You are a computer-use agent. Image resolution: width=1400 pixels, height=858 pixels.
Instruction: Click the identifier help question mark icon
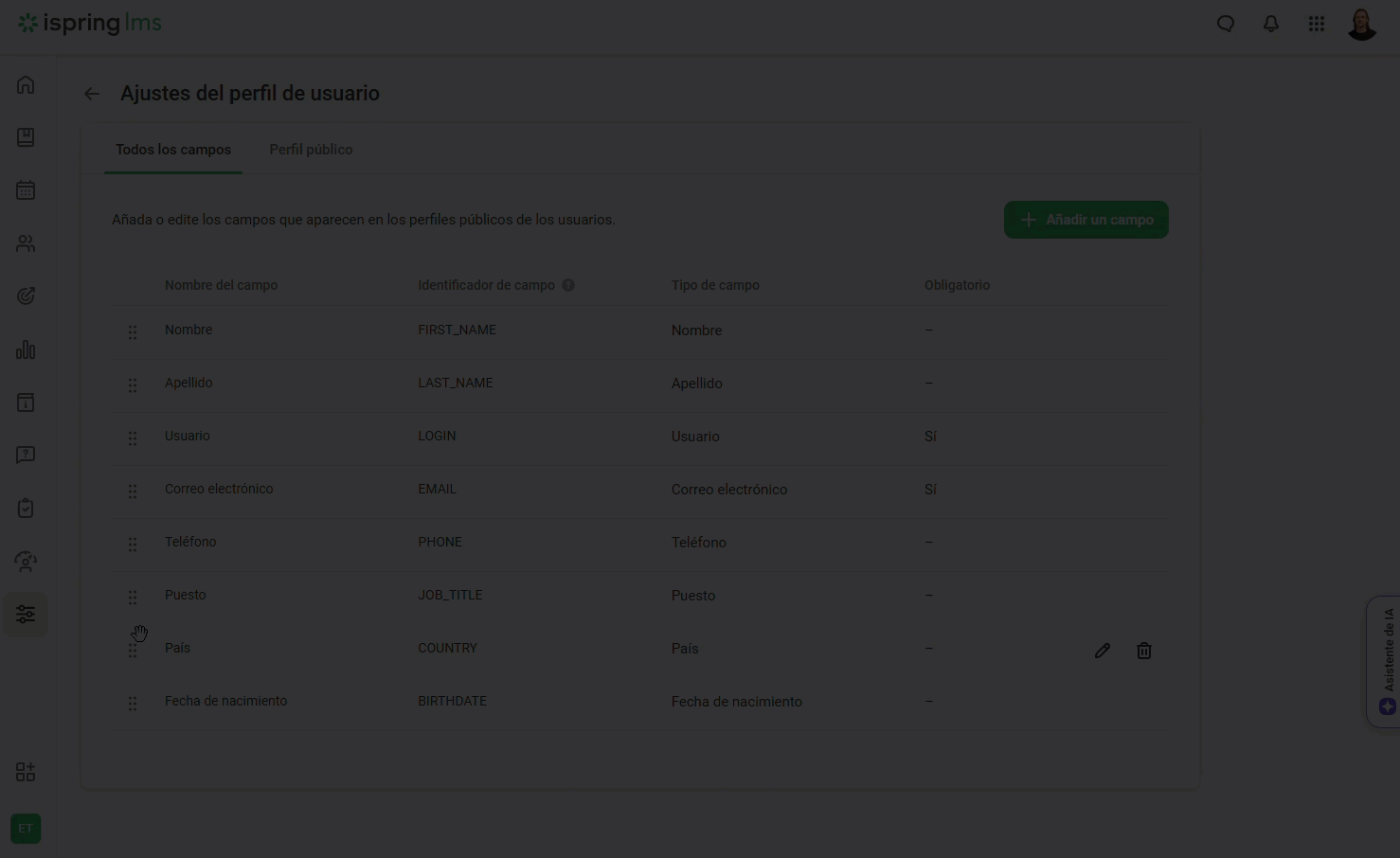click(568, 285)
